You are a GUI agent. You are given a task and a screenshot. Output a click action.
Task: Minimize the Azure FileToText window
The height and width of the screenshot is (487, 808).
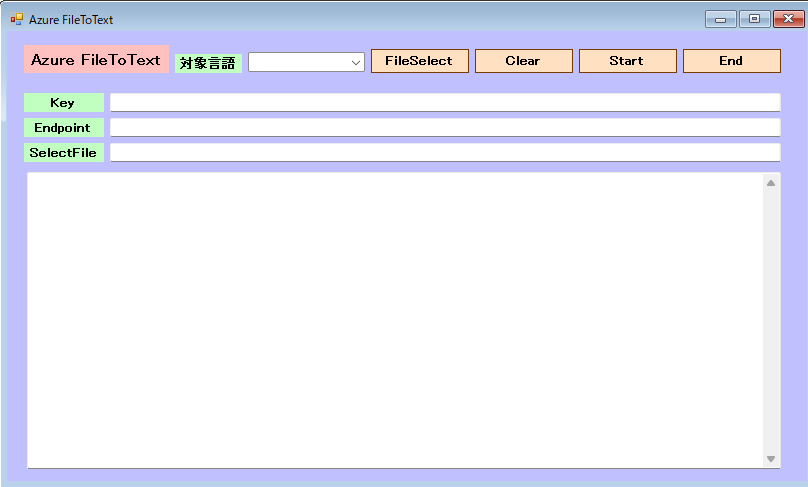[720, 19]
